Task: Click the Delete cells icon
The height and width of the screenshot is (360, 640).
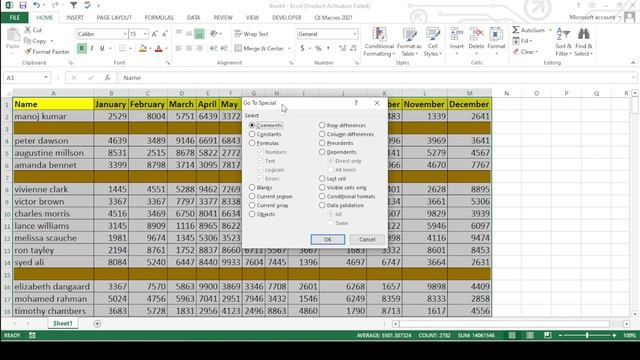Action: pyautogui.click(x=476, y=34)
